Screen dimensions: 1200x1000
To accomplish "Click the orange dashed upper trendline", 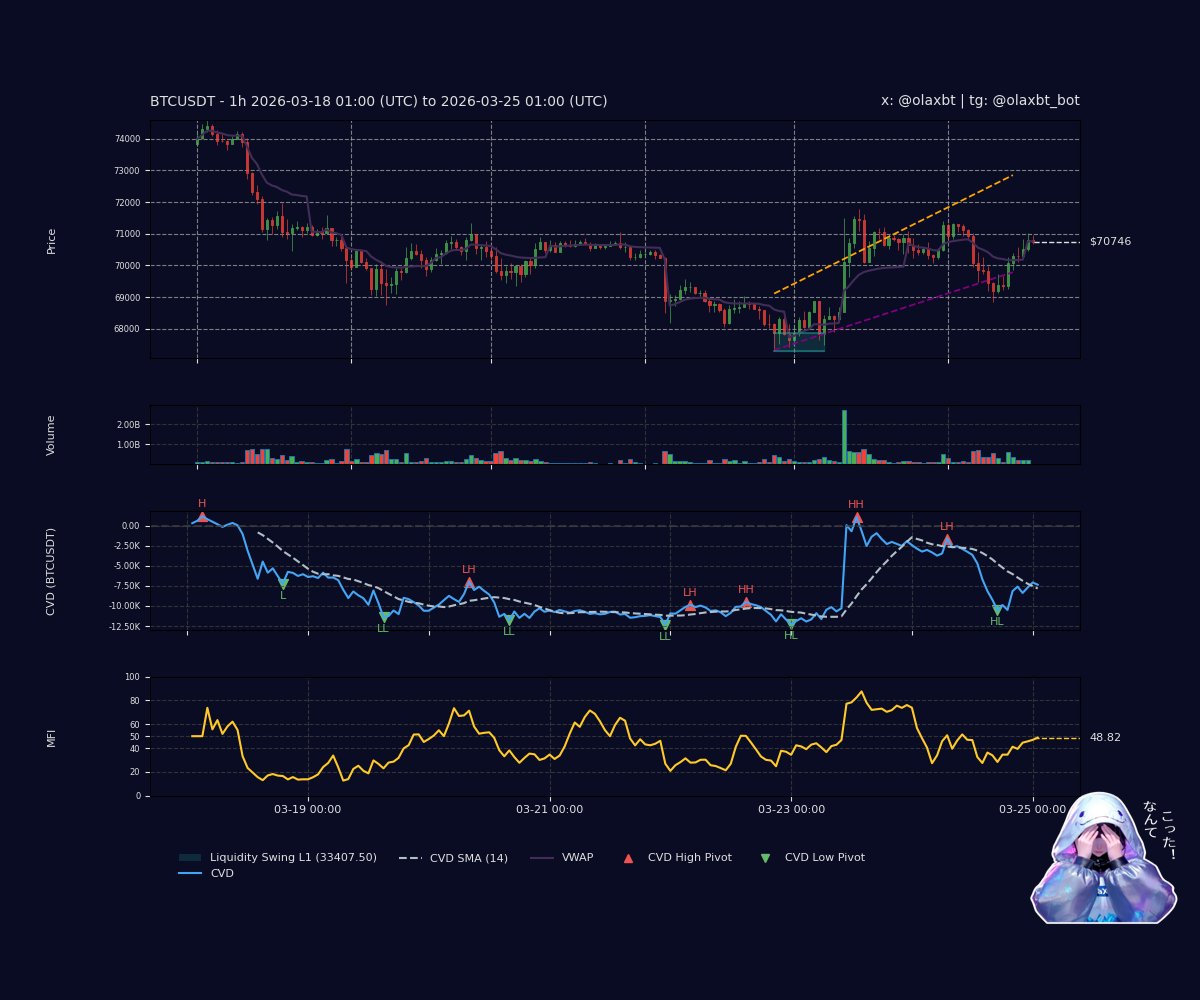I will tap(893, 234).
